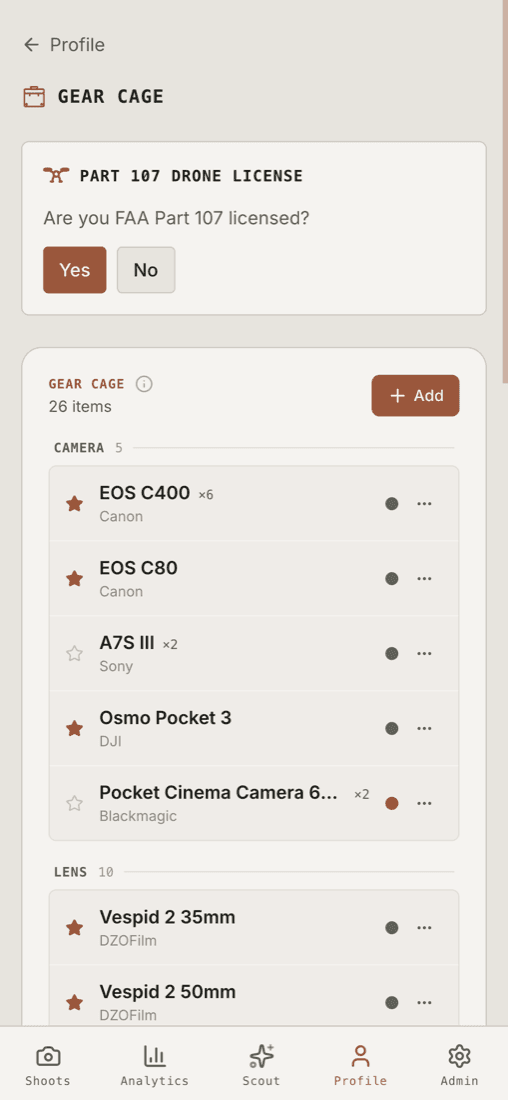Click the Add gear button
Image resolution: width=508 pixels, height=1100 pixels.
click(415, 396)
